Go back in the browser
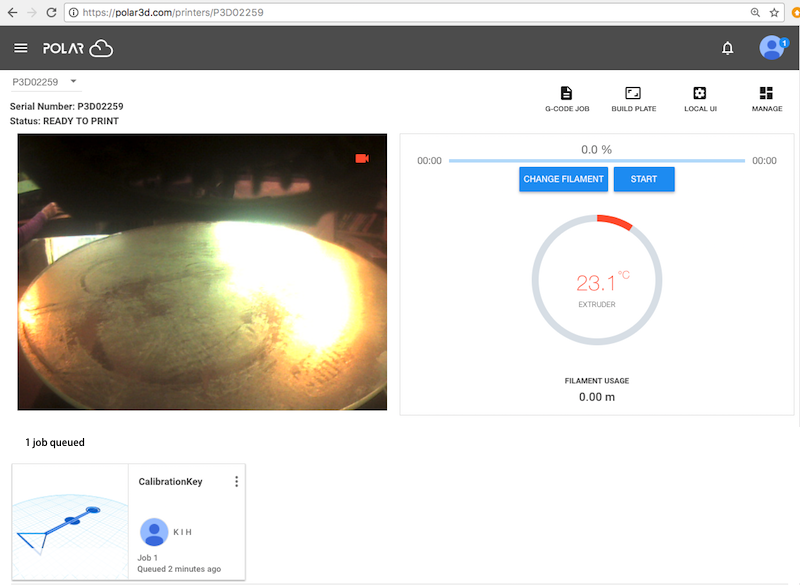Viewport: 800px width, 585px height. point(12,13)
